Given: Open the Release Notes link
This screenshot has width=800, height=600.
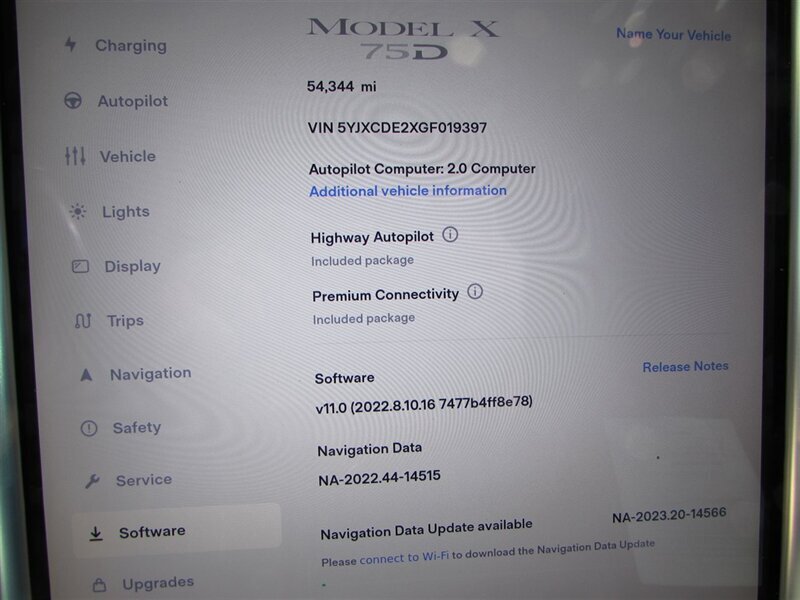Looking at the screenshot, I should click(x=685, y=366).
